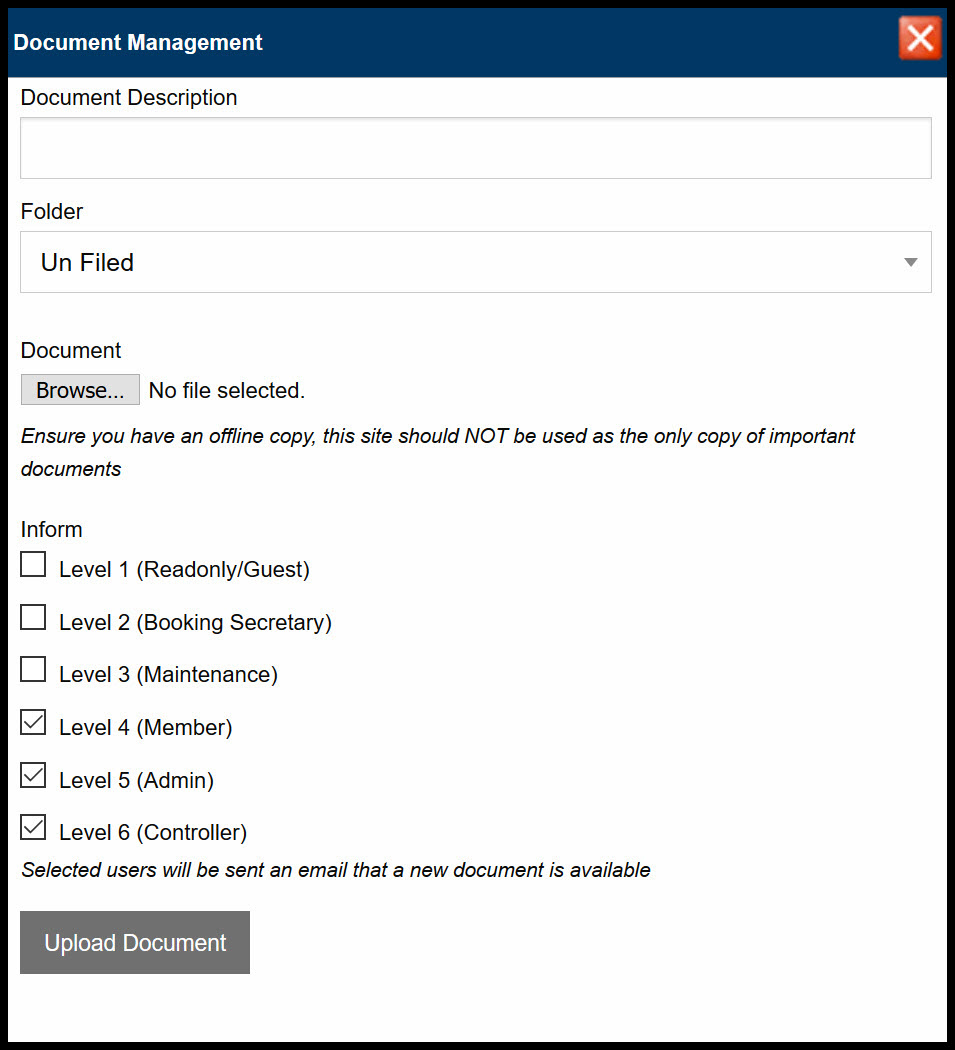Untick the Level 6 (Controller) checkbox
The width and height of the screenshot is (955, 1050).
(x=33, y=827)
